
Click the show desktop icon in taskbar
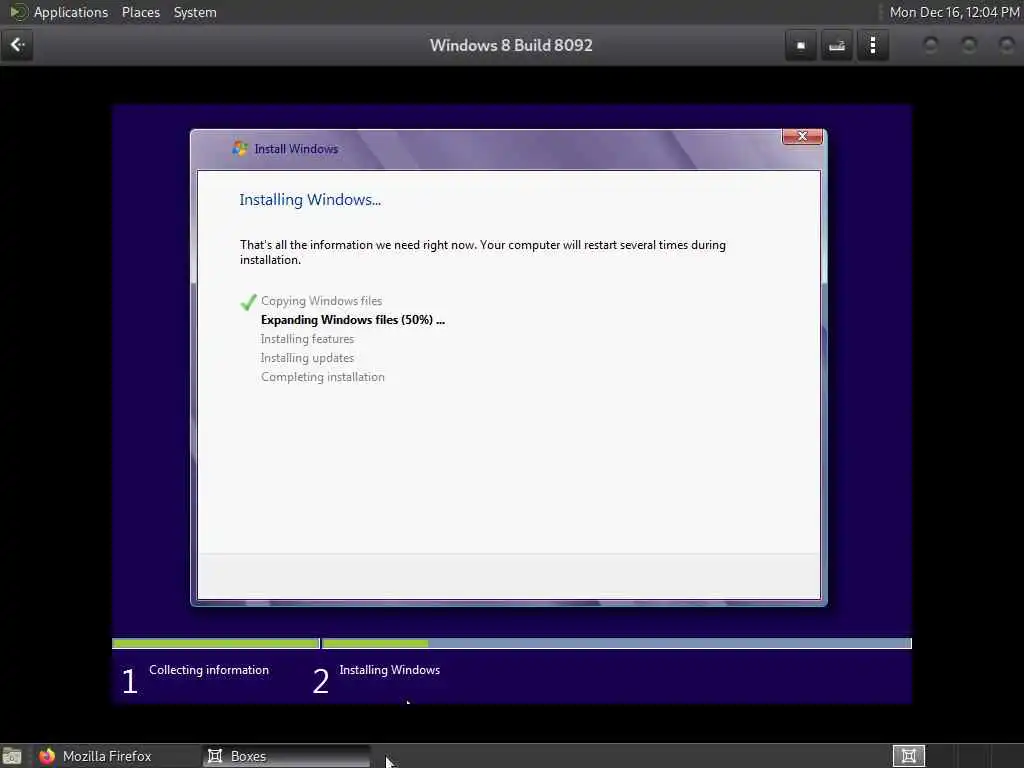(12, 757)
